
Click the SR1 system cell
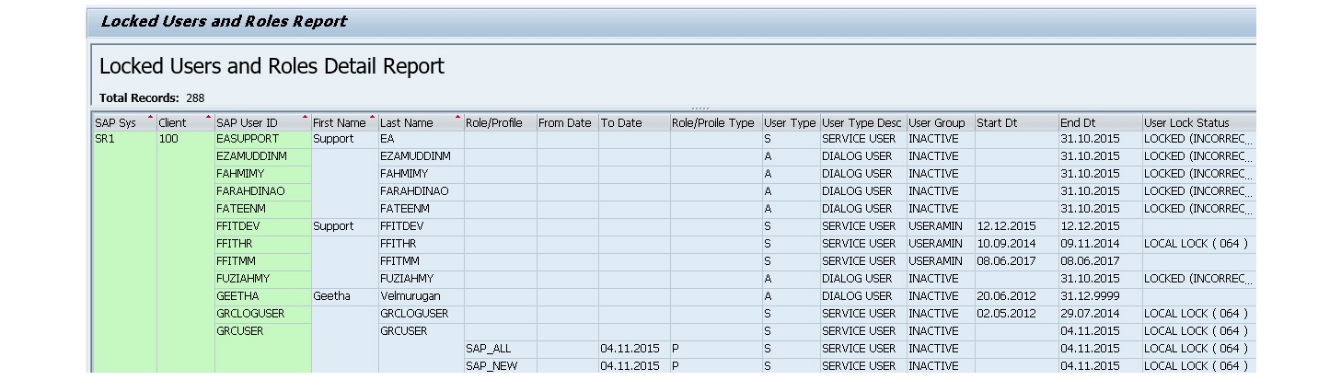[x=124, y=139]
